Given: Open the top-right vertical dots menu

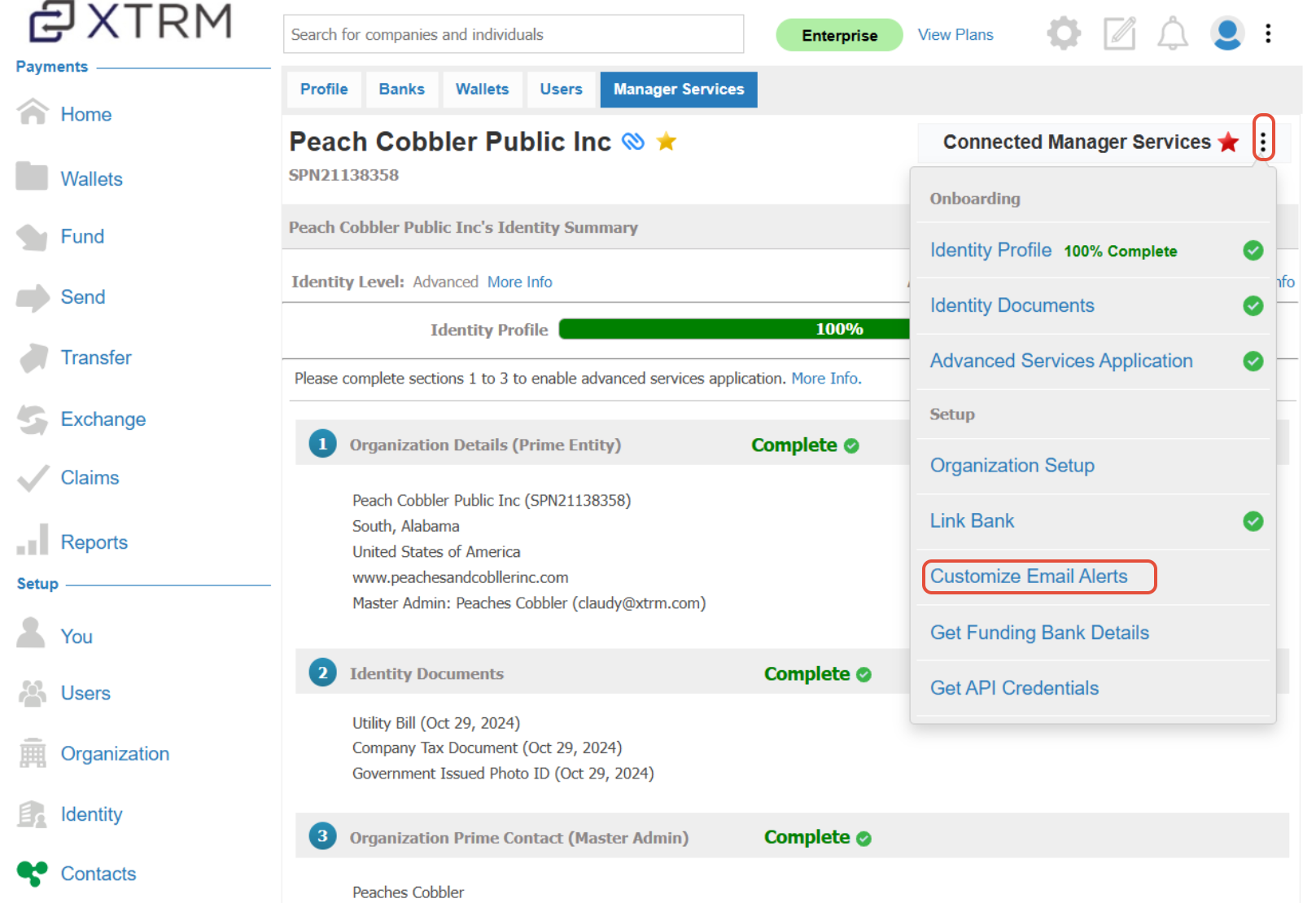Looking at the screenshot, I should pyautogui.click(x=1268, y=33).
